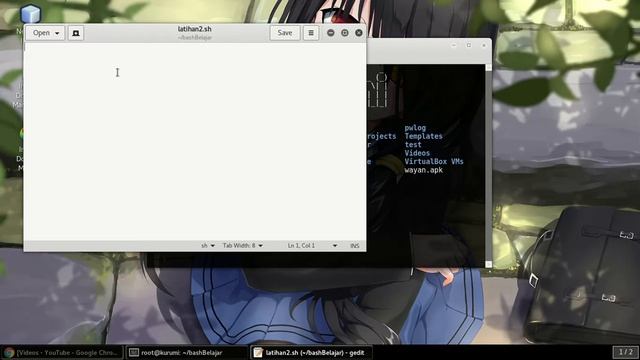Minimize the terminal window behind gedit

pyautogui.click(x=454, y=45)
